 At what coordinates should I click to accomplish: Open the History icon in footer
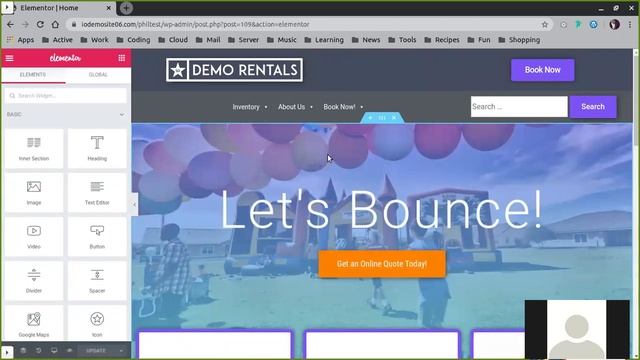pyautogui.click(x=38, y=351)
